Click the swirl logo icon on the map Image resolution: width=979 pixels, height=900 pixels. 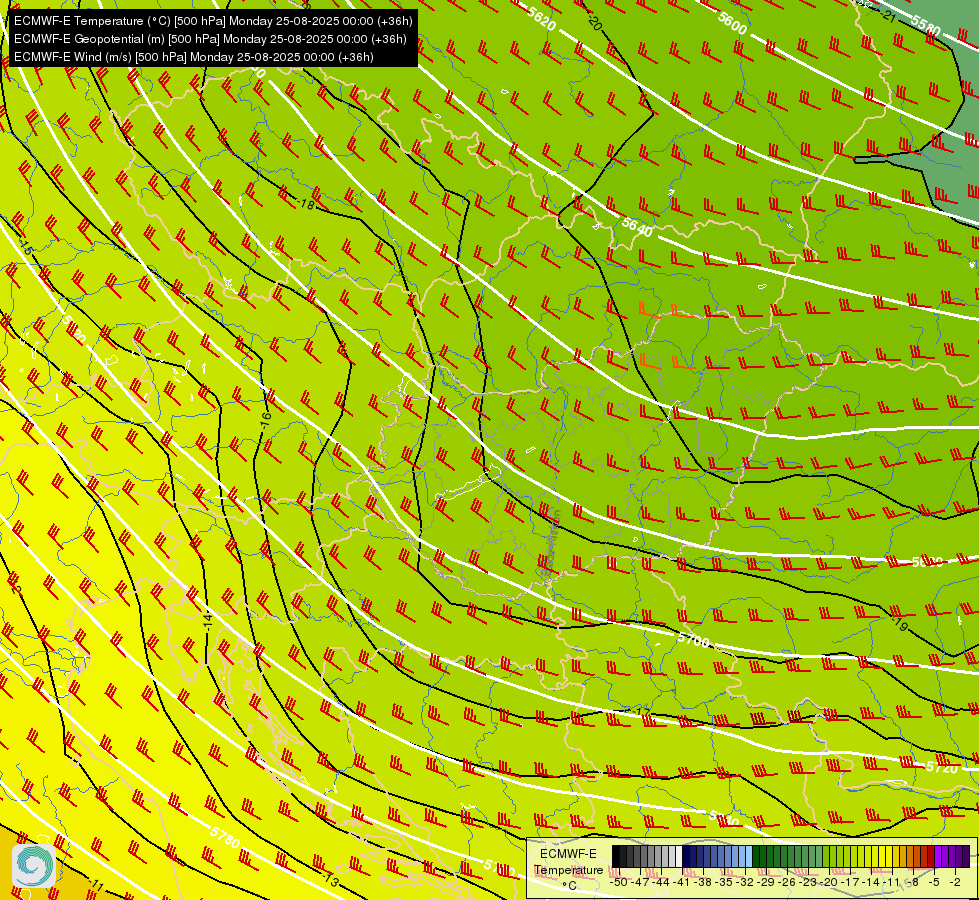(x=34, y=866)
